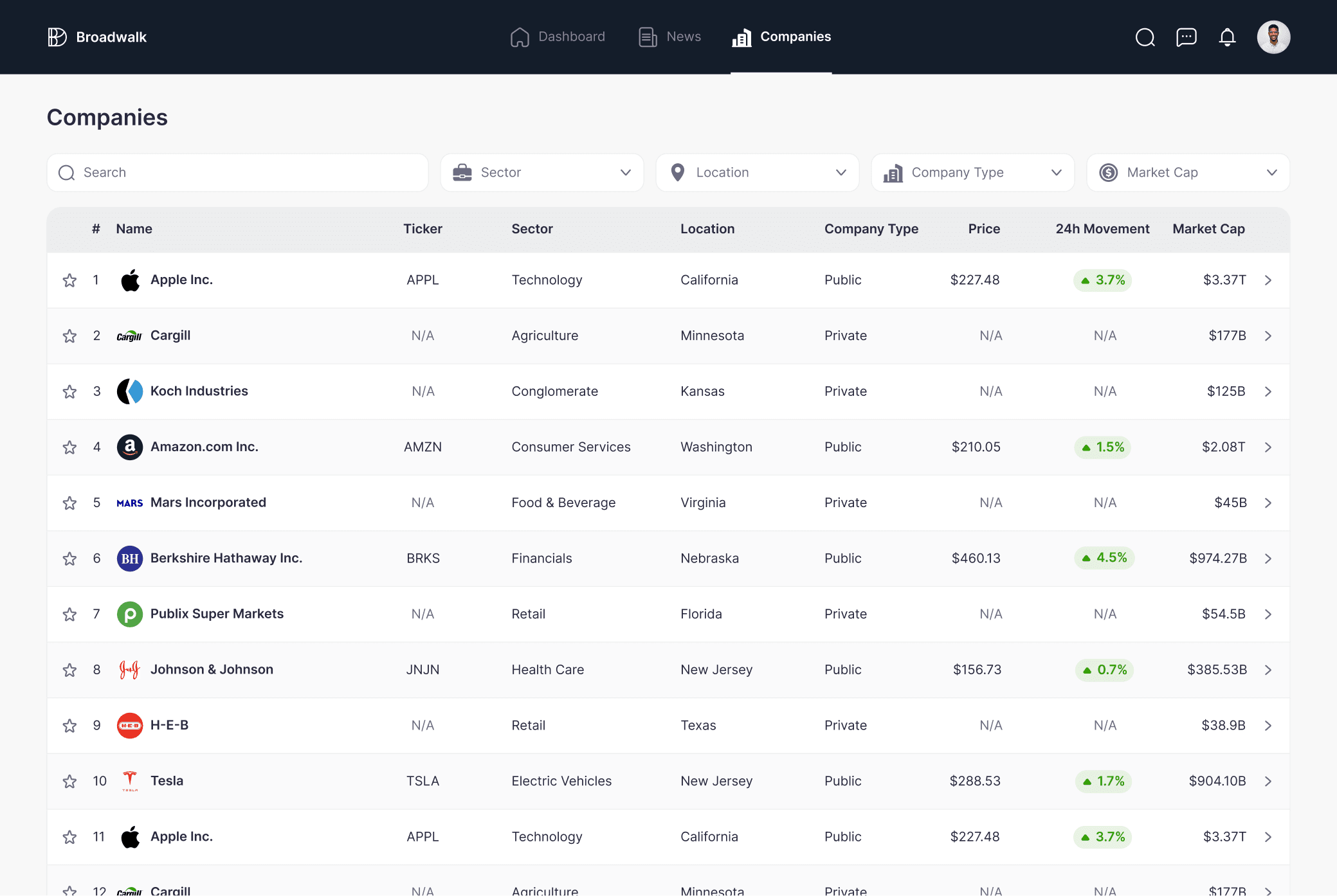Image resolution: width=1337 pixels, height=896 pixels.
Task: Sort by 24h Movement column header
Action: (1102, 229)
